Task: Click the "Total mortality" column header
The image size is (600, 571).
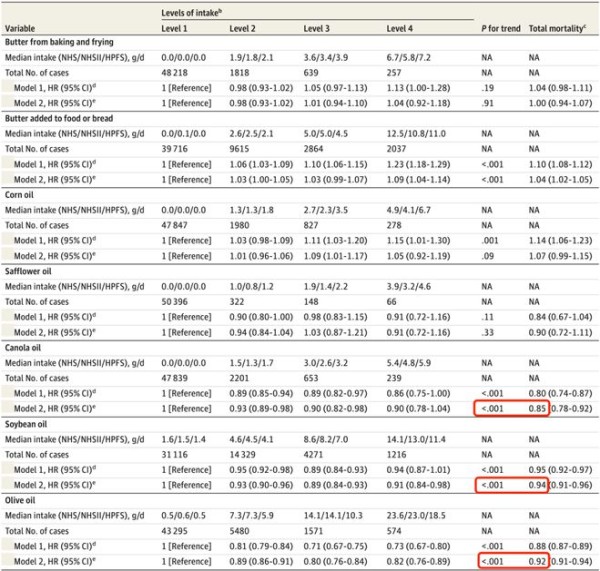Action: [x=557, y=28]
